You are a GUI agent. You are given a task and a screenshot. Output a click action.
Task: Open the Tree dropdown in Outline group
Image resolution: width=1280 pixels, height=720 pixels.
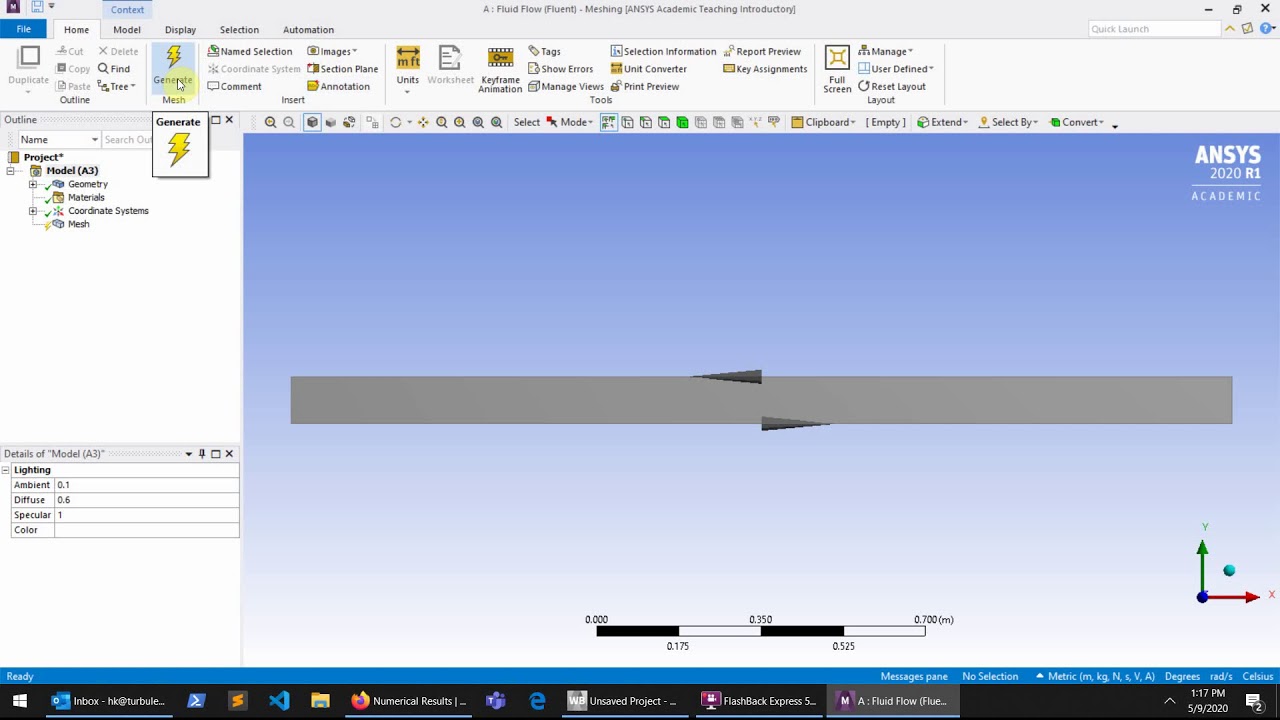116,86
